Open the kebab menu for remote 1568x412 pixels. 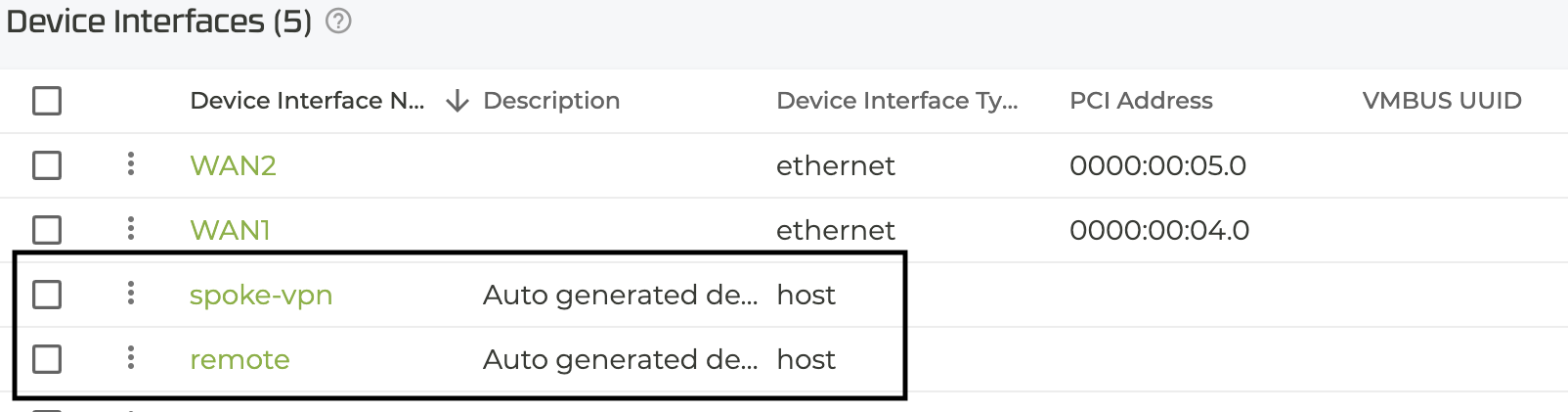click(x=131, y=358)
